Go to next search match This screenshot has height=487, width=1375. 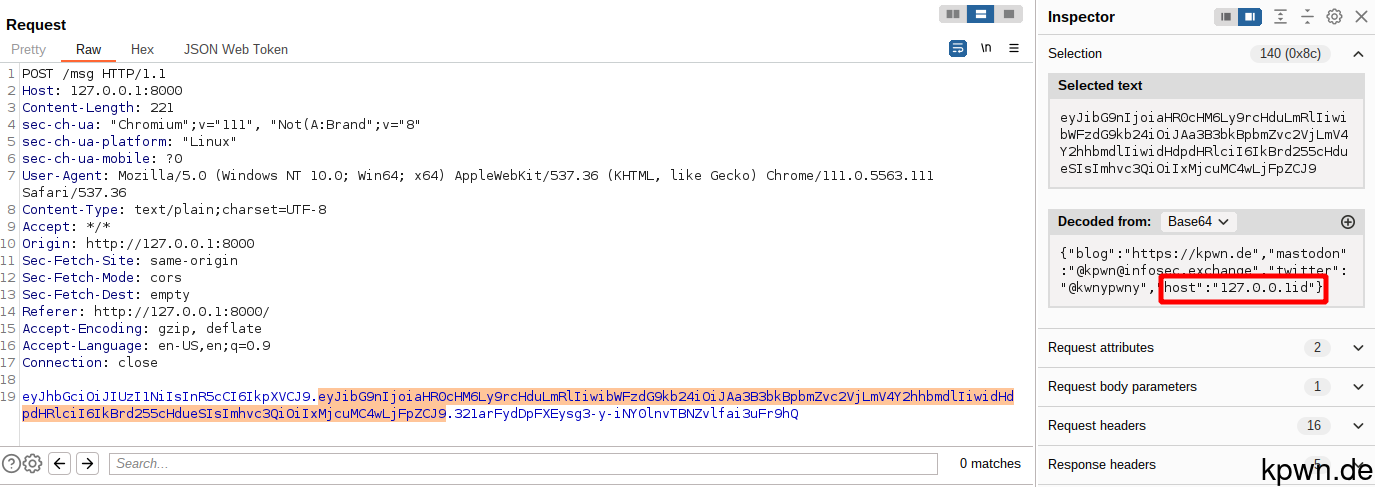[x=88, y=463]
